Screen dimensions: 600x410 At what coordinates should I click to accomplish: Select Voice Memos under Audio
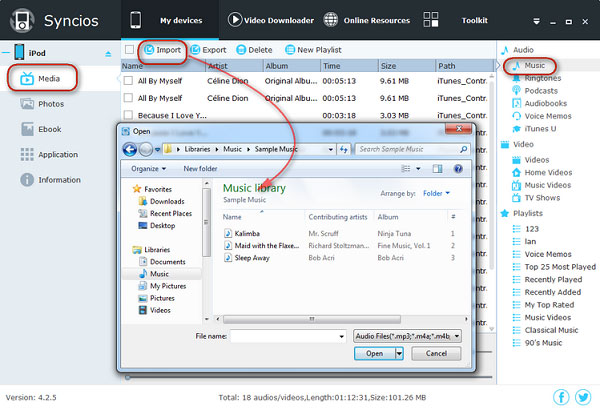coord(541,116)
